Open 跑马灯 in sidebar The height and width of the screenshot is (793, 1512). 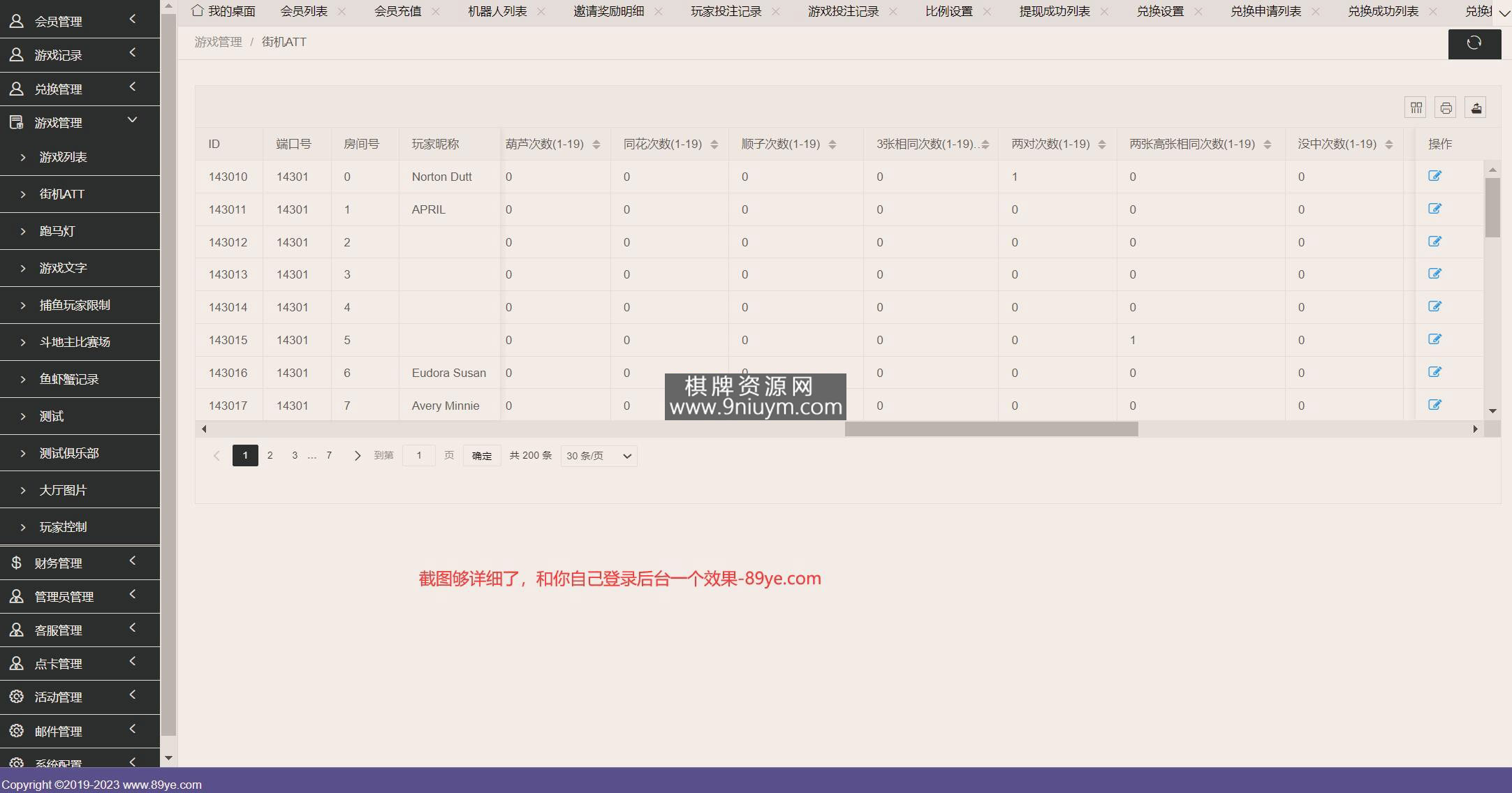click(x=80, y=231)
